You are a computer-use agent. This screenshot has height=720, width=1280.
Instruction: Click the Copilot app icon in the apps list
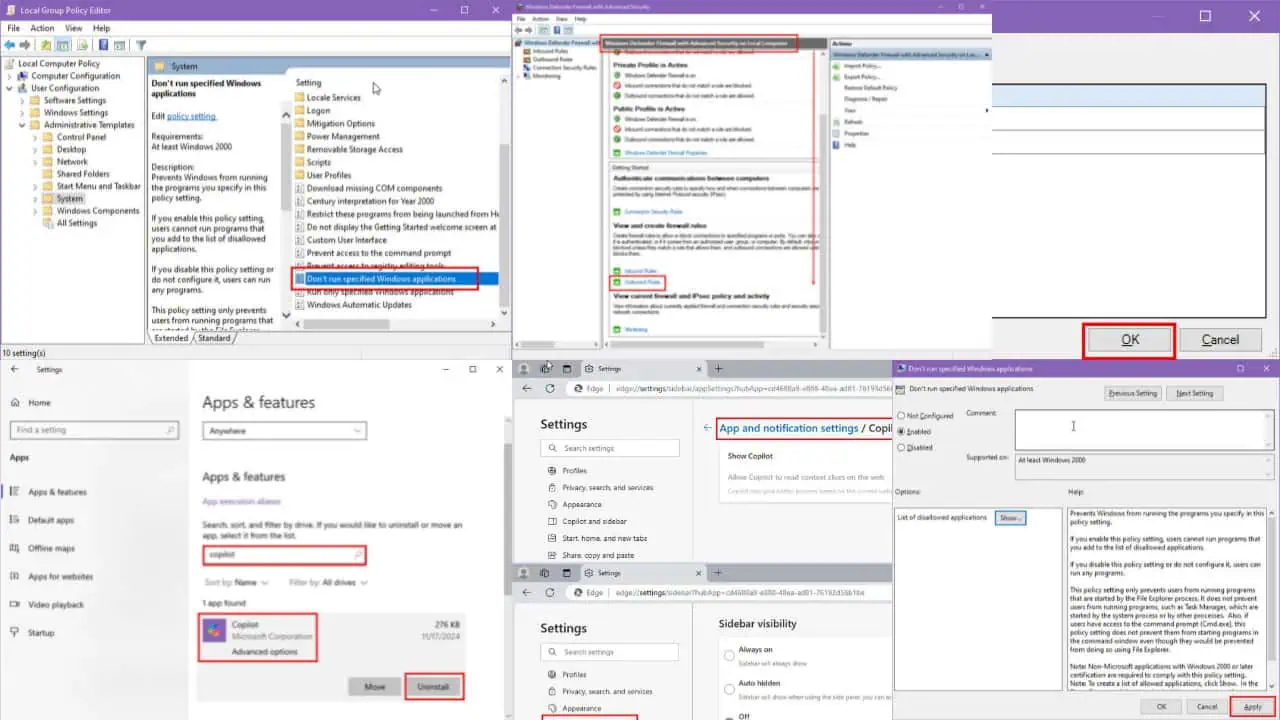tap(214, 631)
